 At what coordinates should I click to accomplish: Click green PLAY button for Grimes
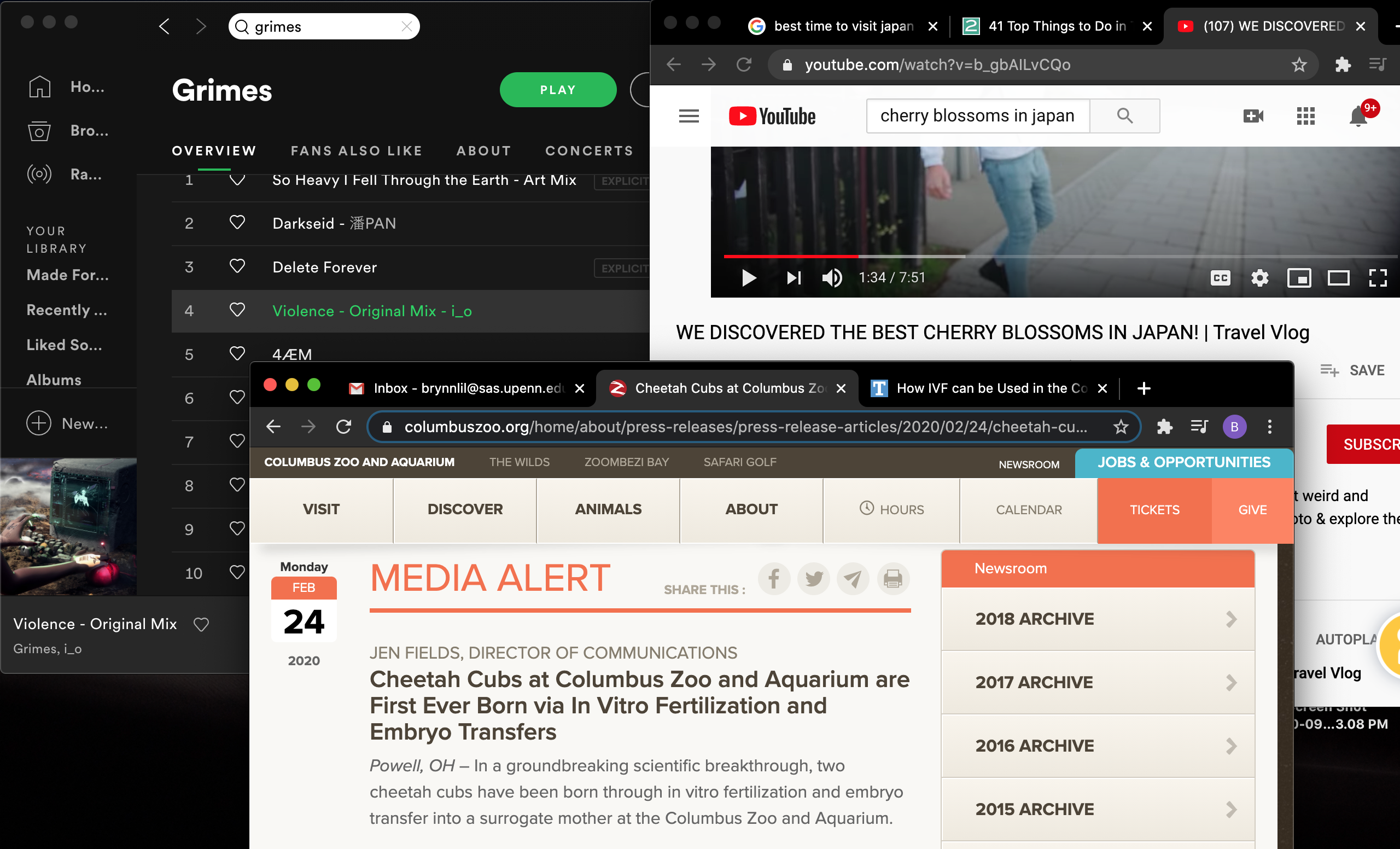click(558, 90)
